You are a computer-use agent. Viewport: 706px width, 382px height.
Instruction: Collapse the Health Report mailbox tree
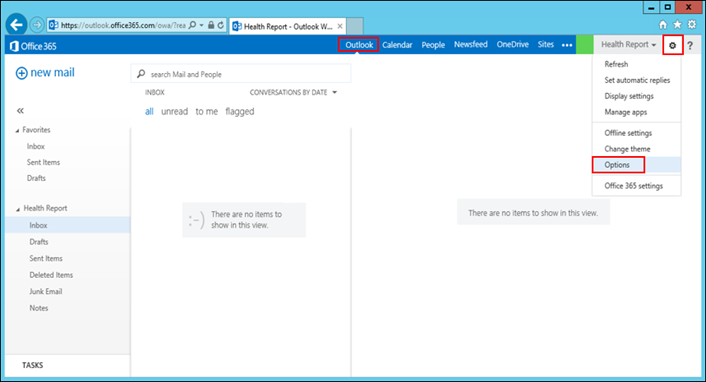click(18, 209)
